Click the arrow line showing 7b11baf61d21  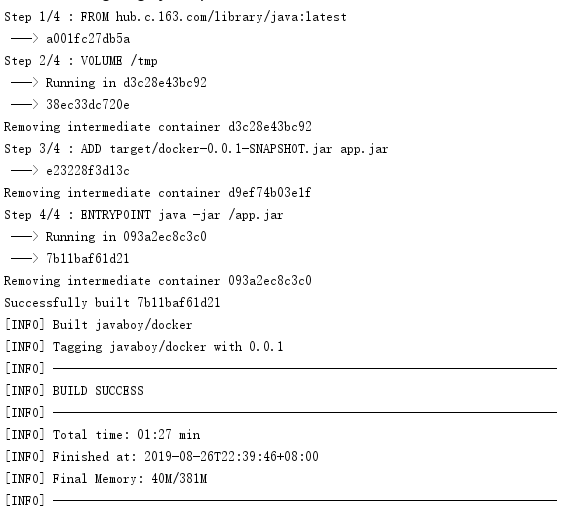click(x=70, y=259)
